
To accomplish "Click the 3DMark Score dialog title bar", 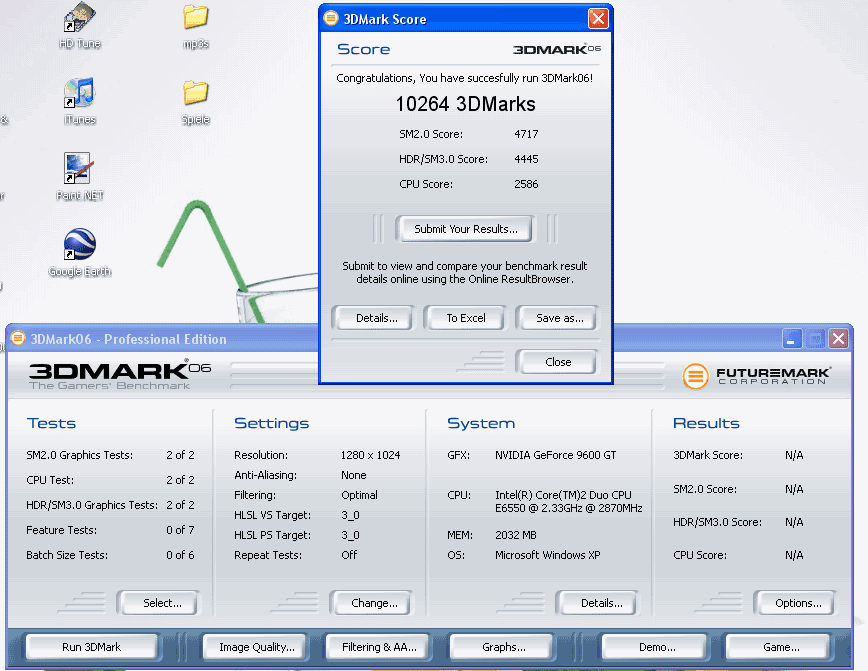I will point(466,19).
